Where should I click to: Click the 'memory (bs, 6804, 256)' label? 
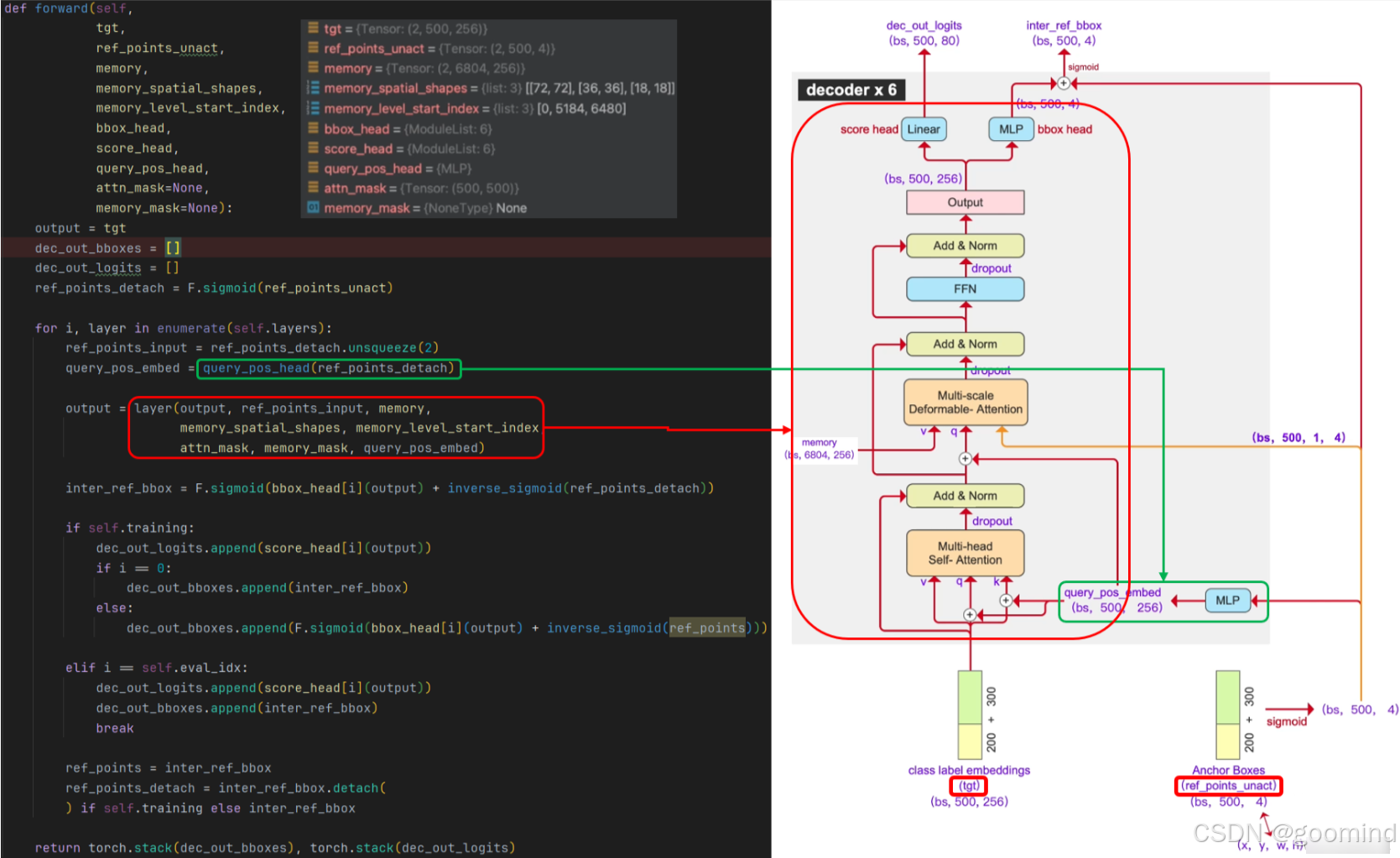(x=820, y=449)
